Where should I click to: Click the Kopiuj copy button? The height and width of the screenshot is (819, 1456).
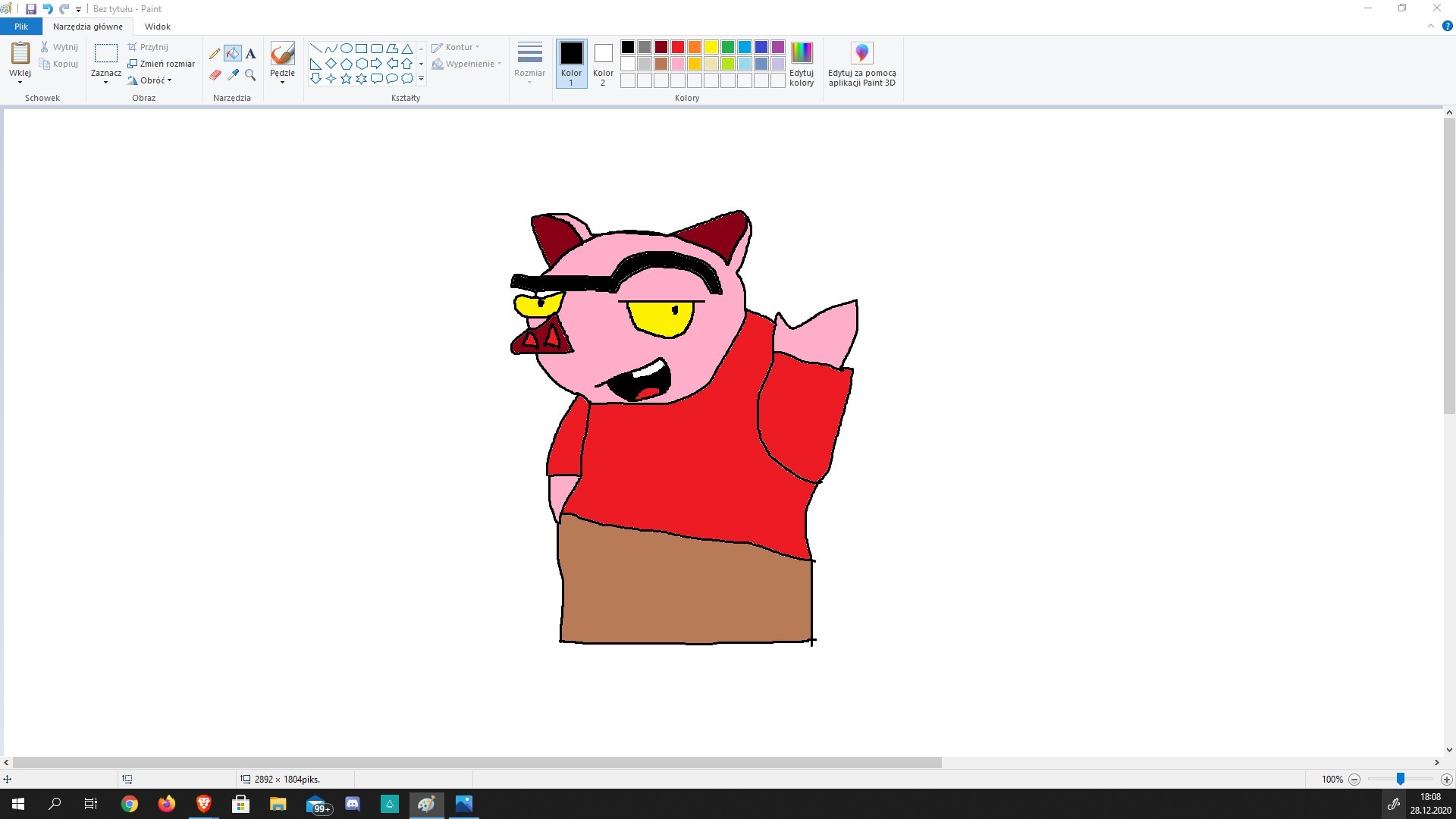pos(59,64)
